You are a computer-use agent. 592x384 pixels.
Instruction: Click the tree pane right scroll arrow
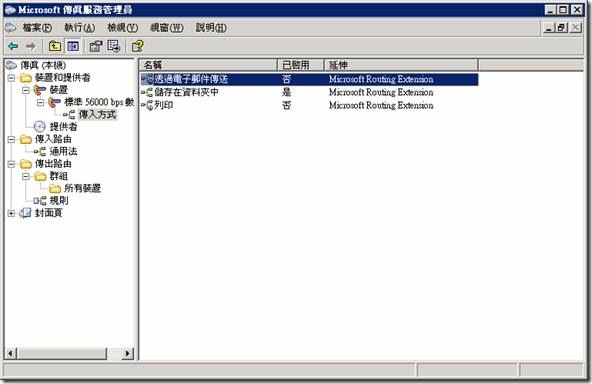pyautogui.click(x=128, y=354)
